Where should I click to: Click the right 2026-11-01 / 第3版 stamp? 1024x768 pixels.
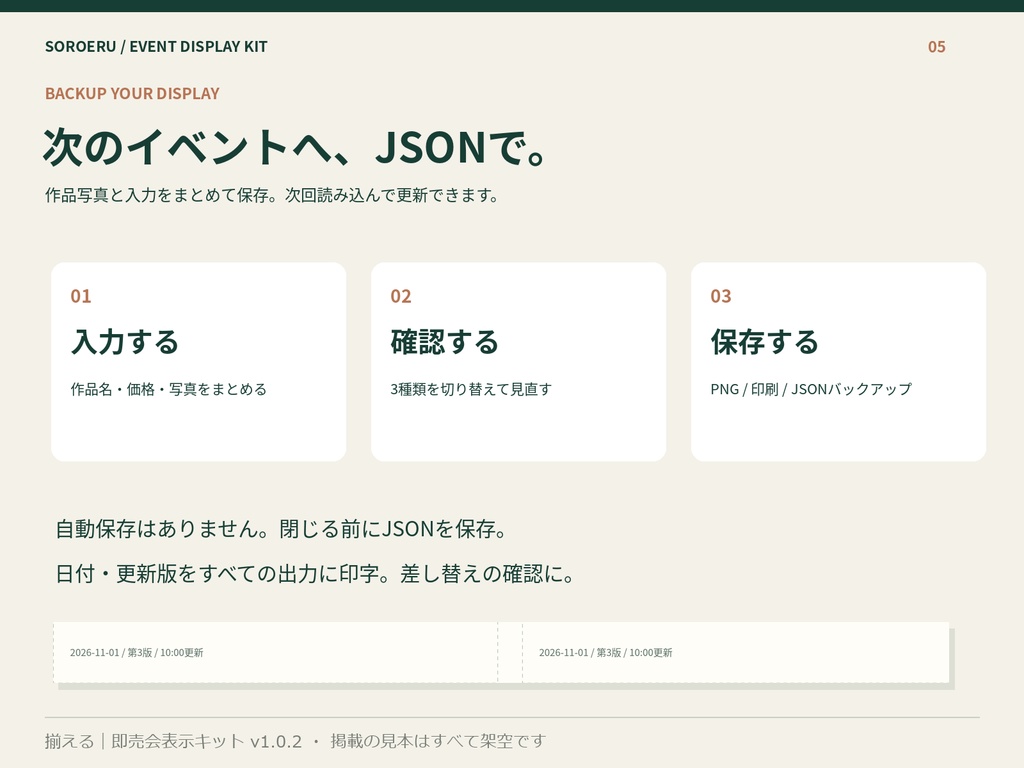click(605, 652)
